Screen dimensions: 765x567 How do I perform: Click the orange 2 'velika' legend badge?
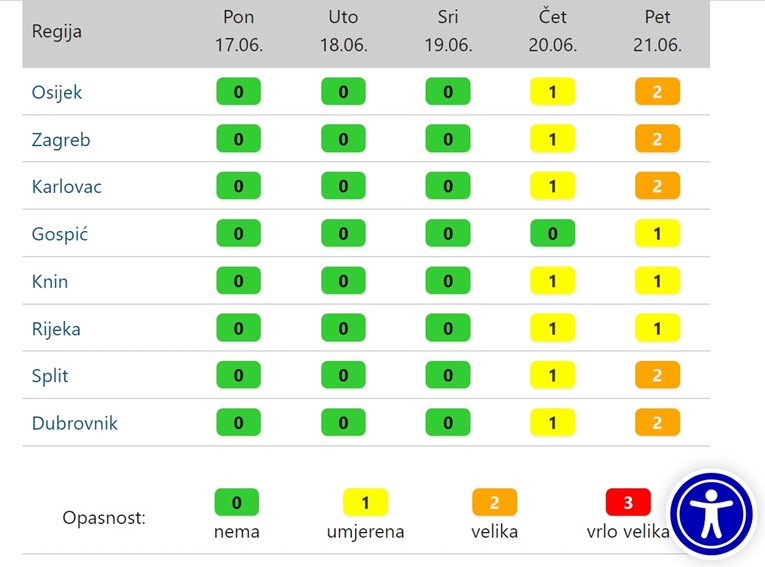point(495,502)
